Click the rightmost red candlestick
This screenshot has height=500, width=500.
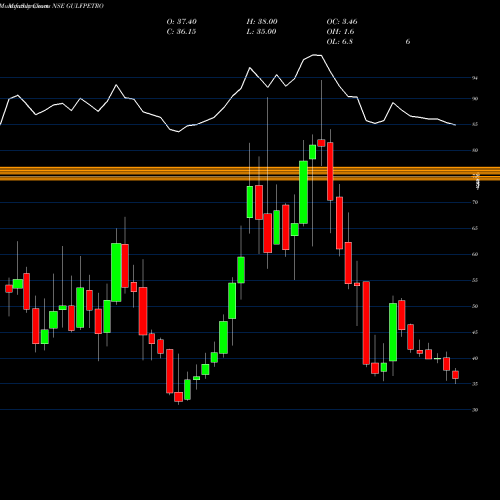click(x=455, y=375)
